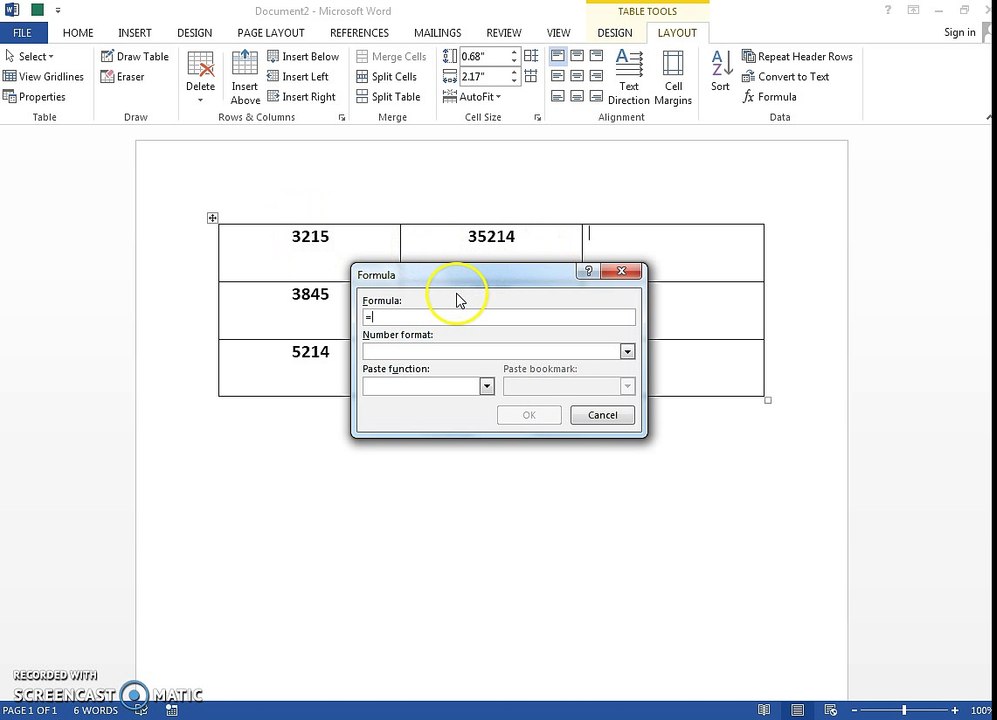
Task: Click the row height field 0.68"
Action: (x=484, y=57)
